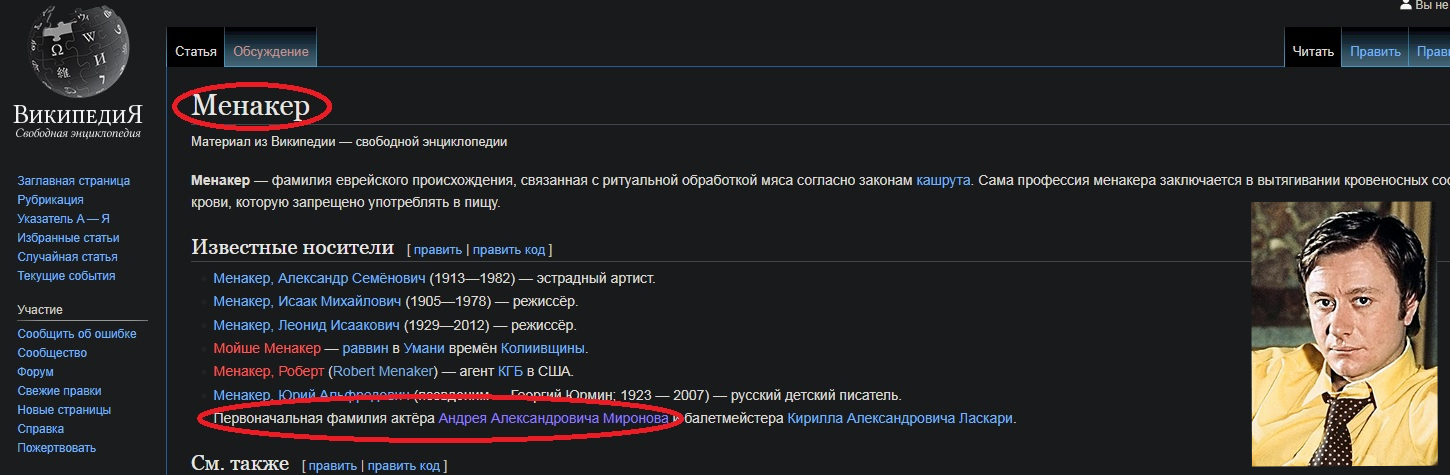This screenshot has width=1450, height=475.
Task: Follow the Андрея Александровича Миронова link
Action: point(553,418)
